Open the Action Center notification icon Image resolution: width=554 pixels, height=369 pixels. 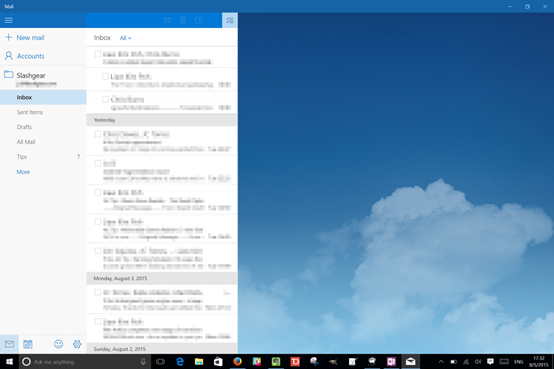point(490,362)
